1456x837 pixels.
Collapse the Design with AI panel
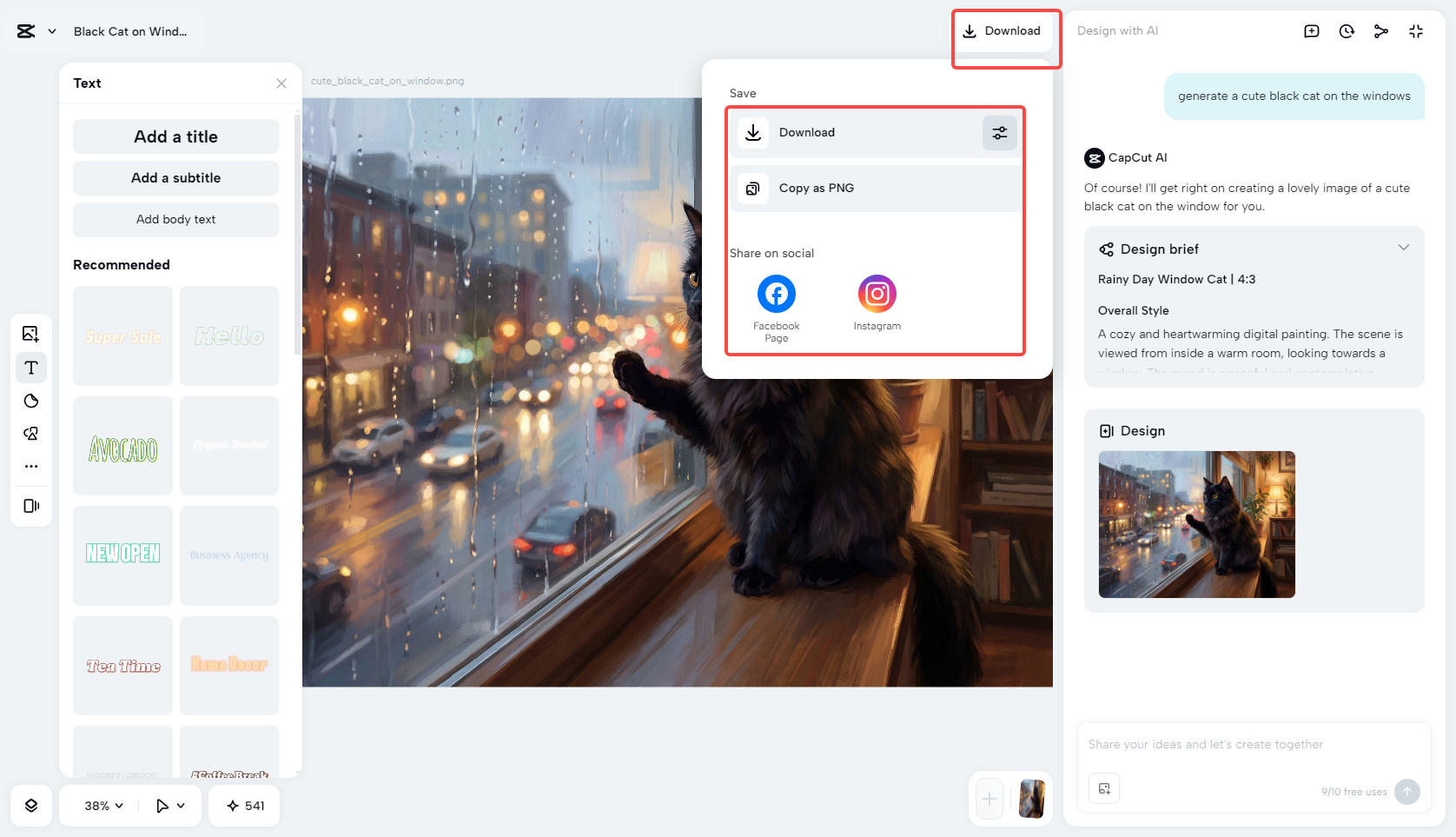tap(1416, 31)
